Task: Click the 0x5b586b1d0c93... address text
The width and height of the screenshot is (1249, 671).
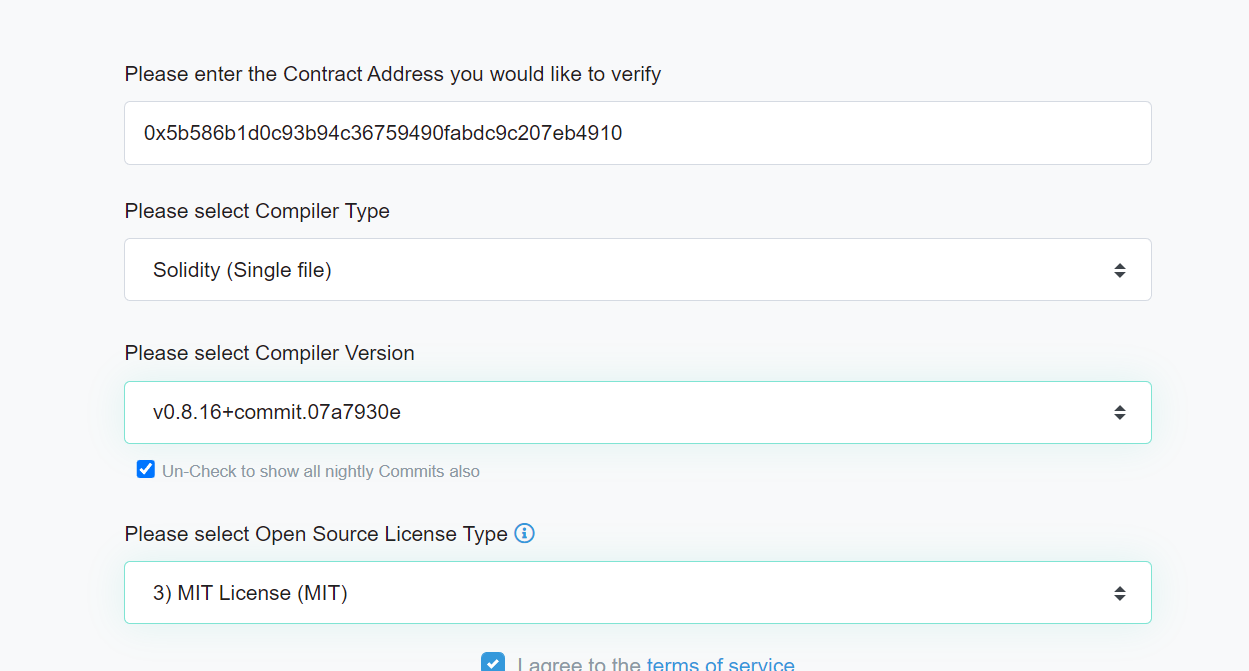Action: point(383,133)
